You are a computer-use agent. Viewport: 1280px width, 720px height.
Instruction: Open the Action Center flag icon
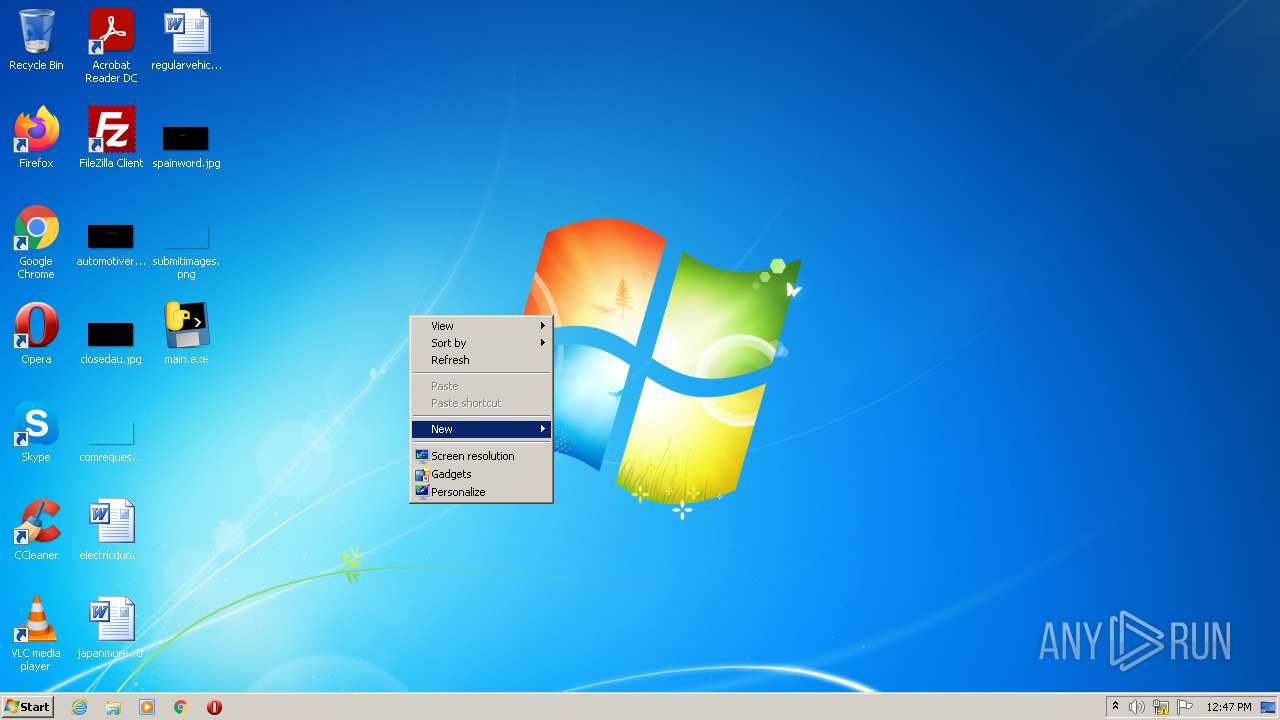pyautogui.click(x=1185, y=707)
